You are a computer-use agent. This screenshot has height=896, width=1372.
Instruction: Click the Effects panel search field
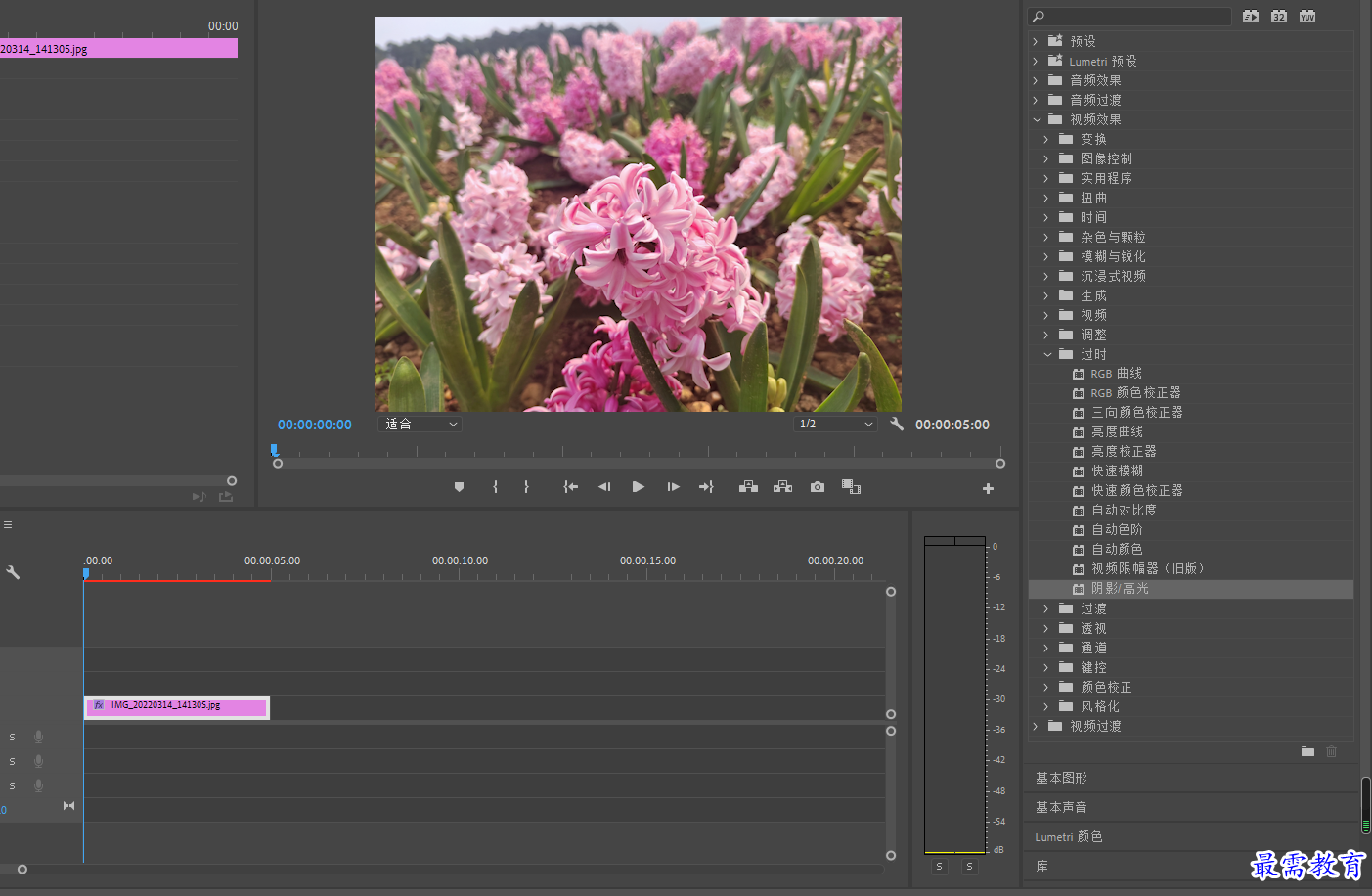(1130, 17)
